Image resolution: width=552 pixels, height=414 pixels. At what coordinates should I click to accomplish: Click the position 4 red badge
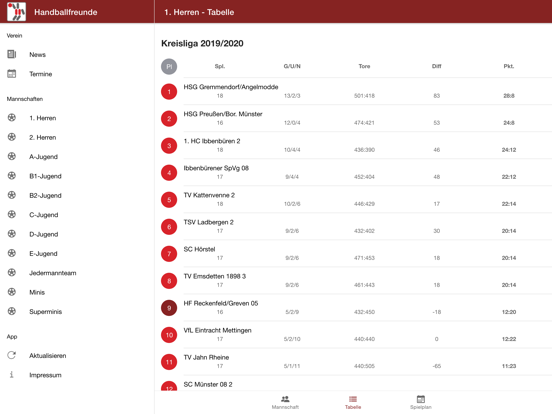click(169, 173)
